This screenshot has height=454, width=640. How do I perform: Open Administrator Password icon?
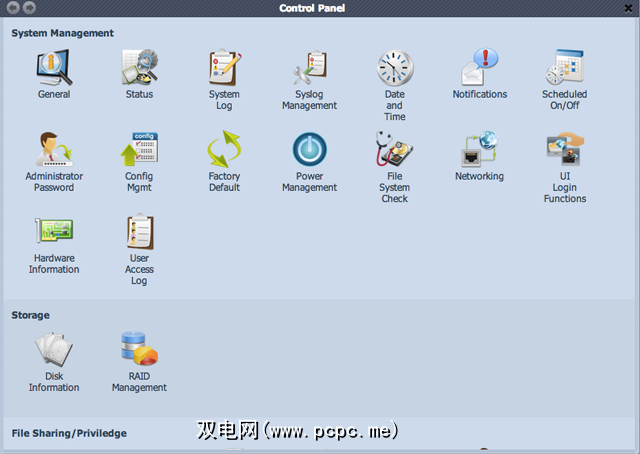click(x=54, y=149)
